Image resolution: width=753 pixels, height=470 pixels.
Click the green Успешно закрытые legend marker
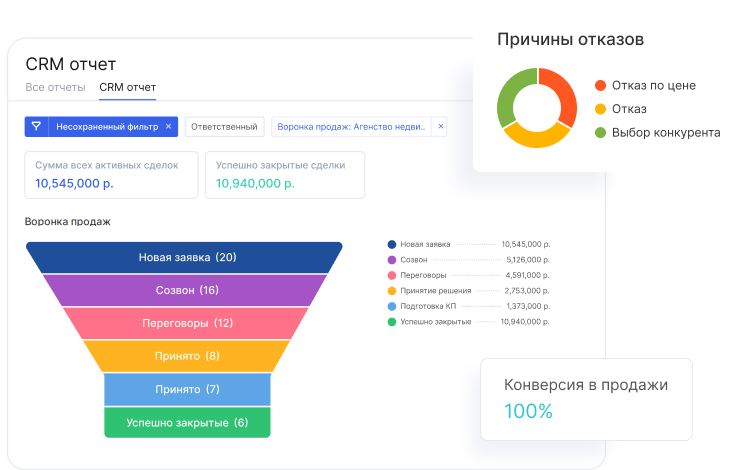[x=391, y=322]
